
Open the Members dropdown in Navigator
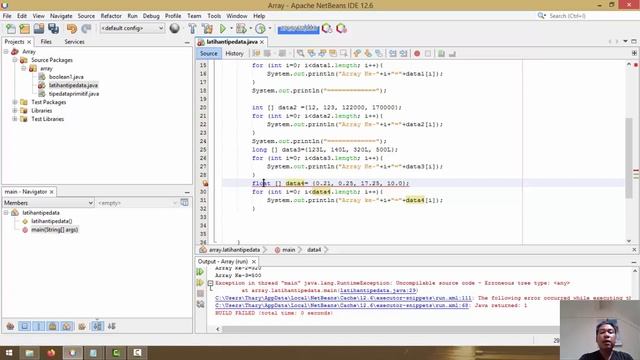point(49,203)
